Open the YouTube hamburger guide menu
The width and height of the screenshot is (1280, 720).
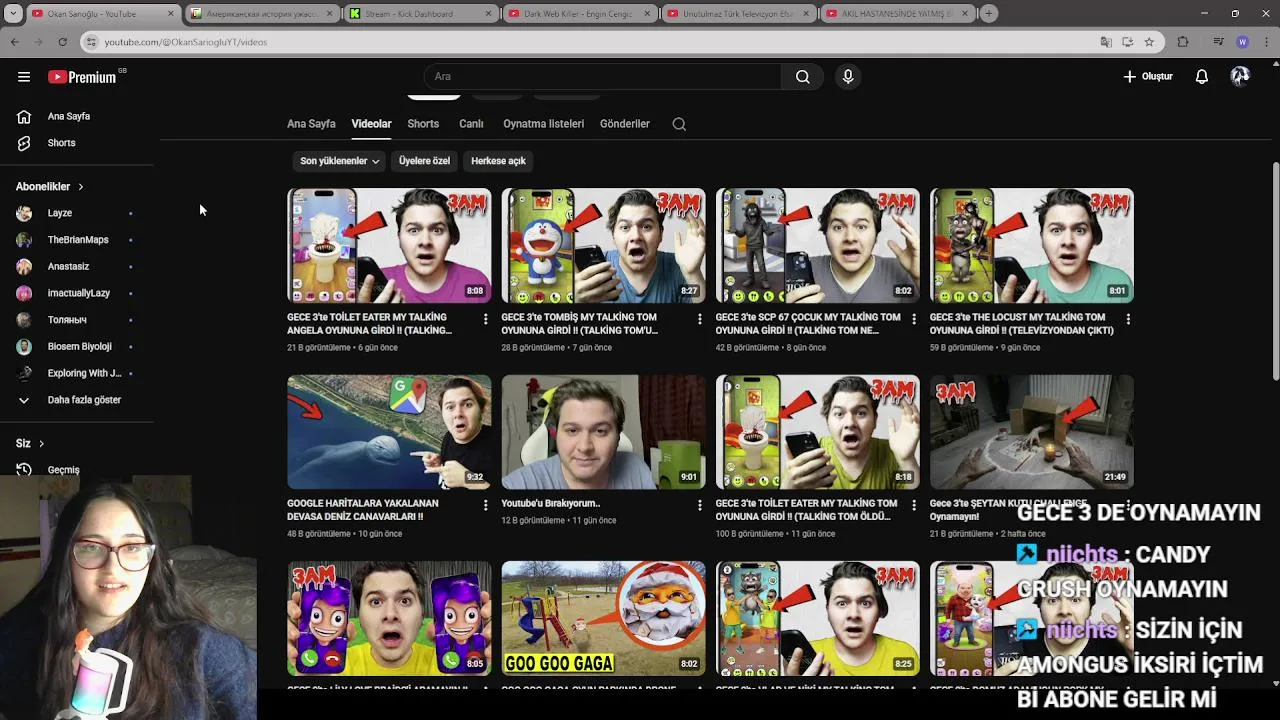pyautogui.click(x=24, y=77)
